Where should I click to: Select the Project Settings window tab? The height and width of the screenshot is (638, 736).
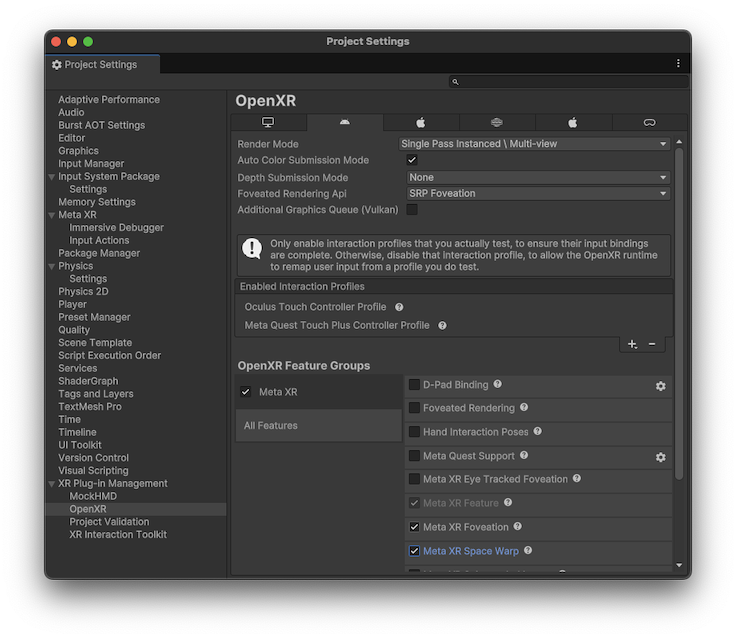tap(95, 64)
